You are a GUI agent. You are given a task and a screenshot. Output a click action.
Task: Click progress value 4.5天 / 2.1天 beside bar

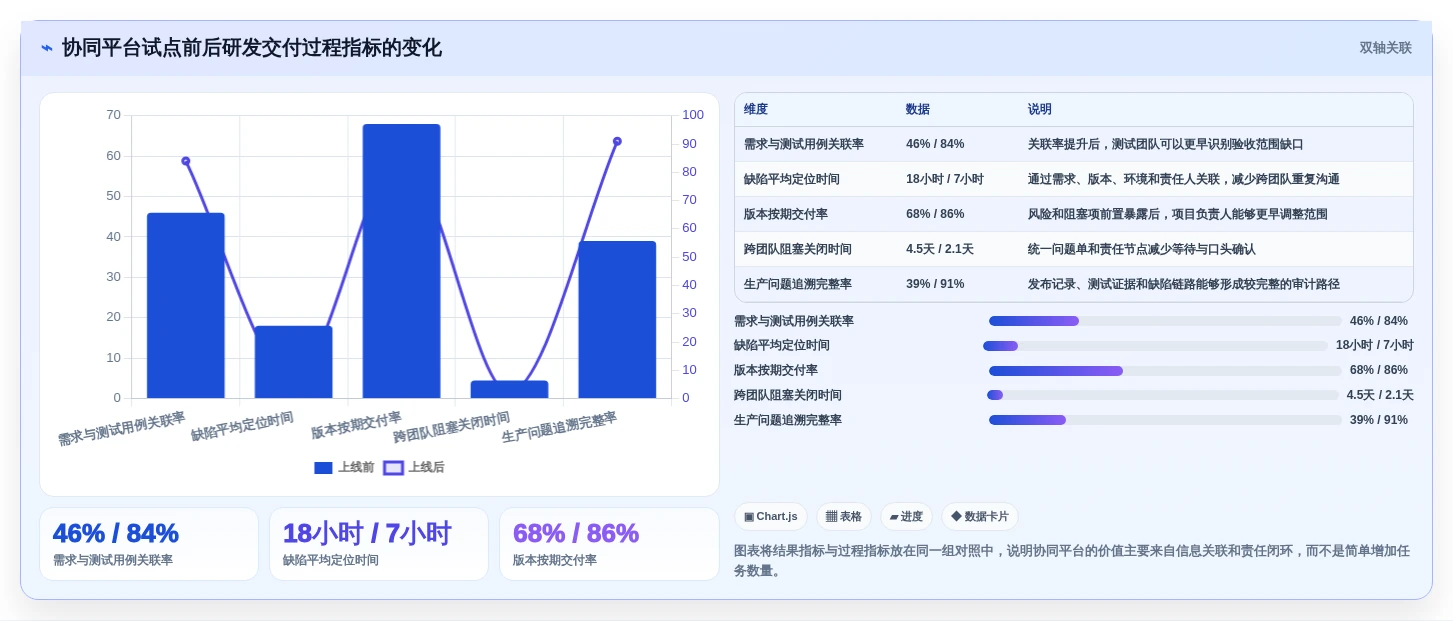tap(1380, 395)
